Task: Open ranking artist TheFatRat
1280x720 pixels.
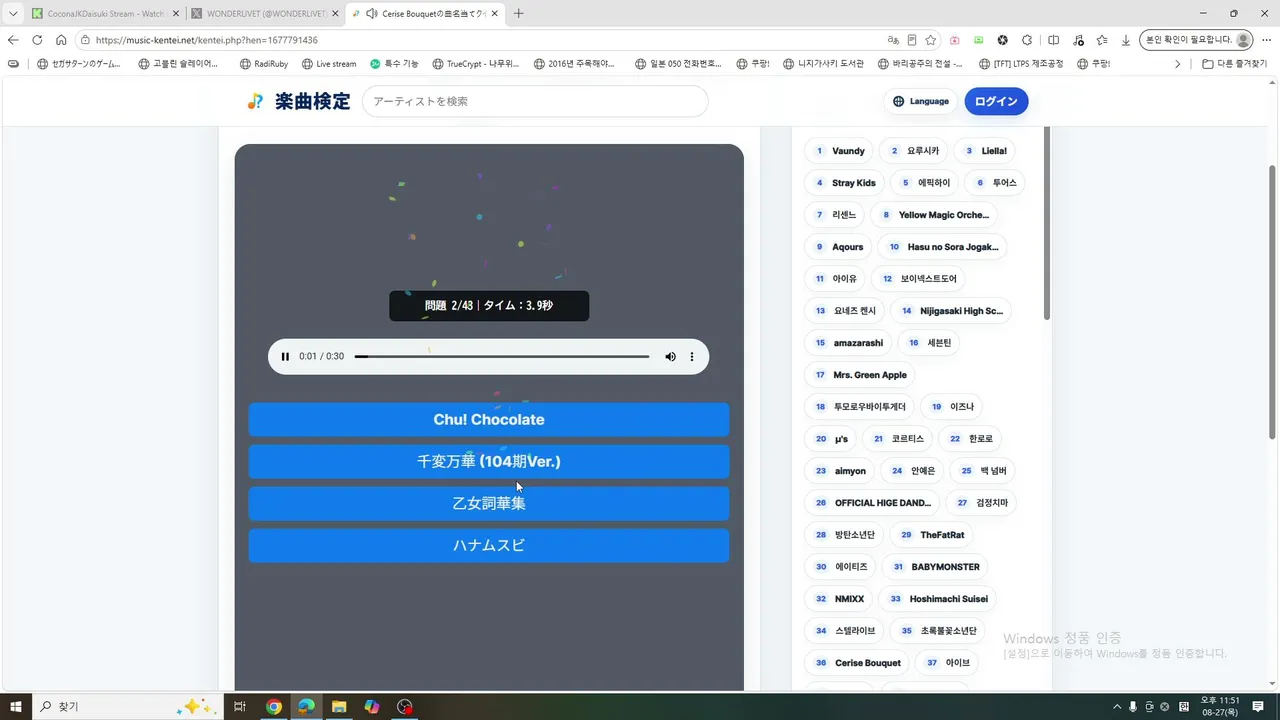Action: pyautogui.click(x=931, y=535)
